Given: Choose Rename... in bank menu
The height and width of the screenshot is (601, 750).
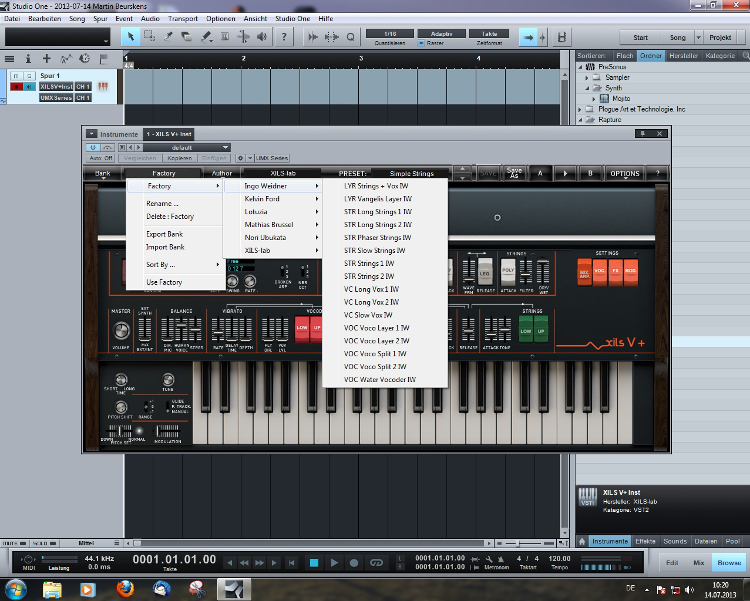Looking at the screenshot, I should point(162,203).
